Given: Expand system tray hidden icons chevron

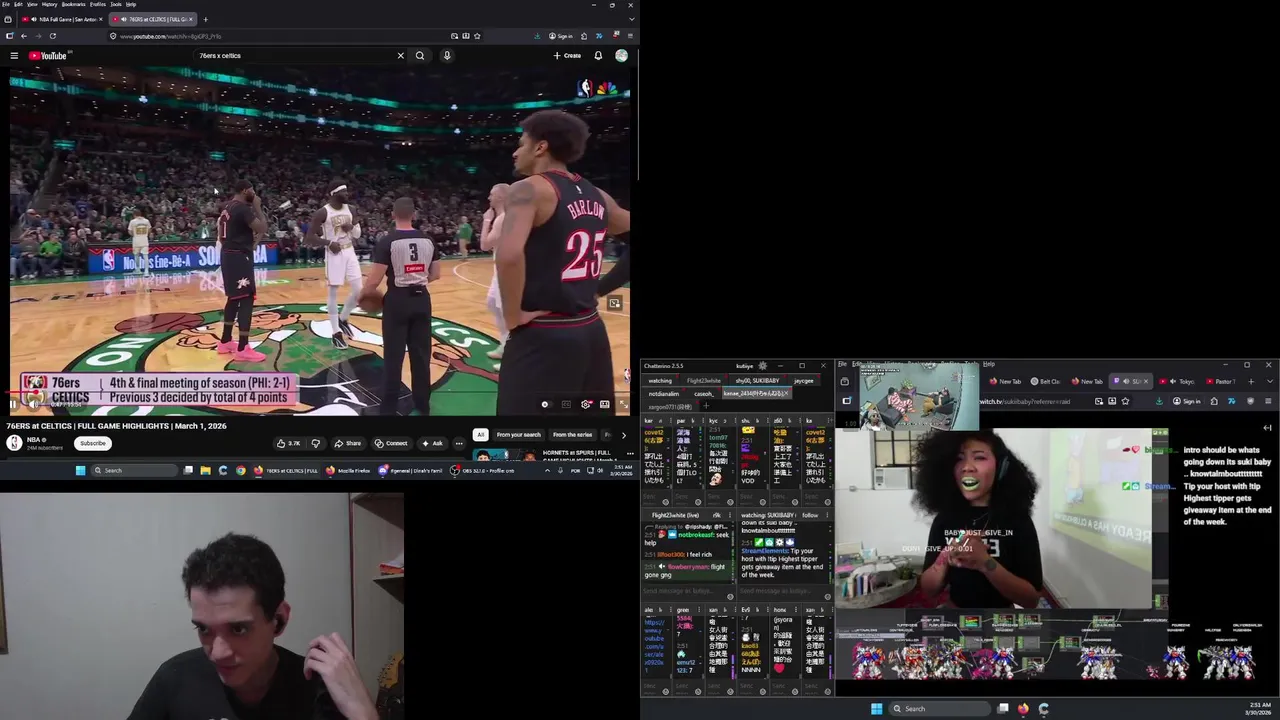Looking at the screenshot, I should [547, 470].
